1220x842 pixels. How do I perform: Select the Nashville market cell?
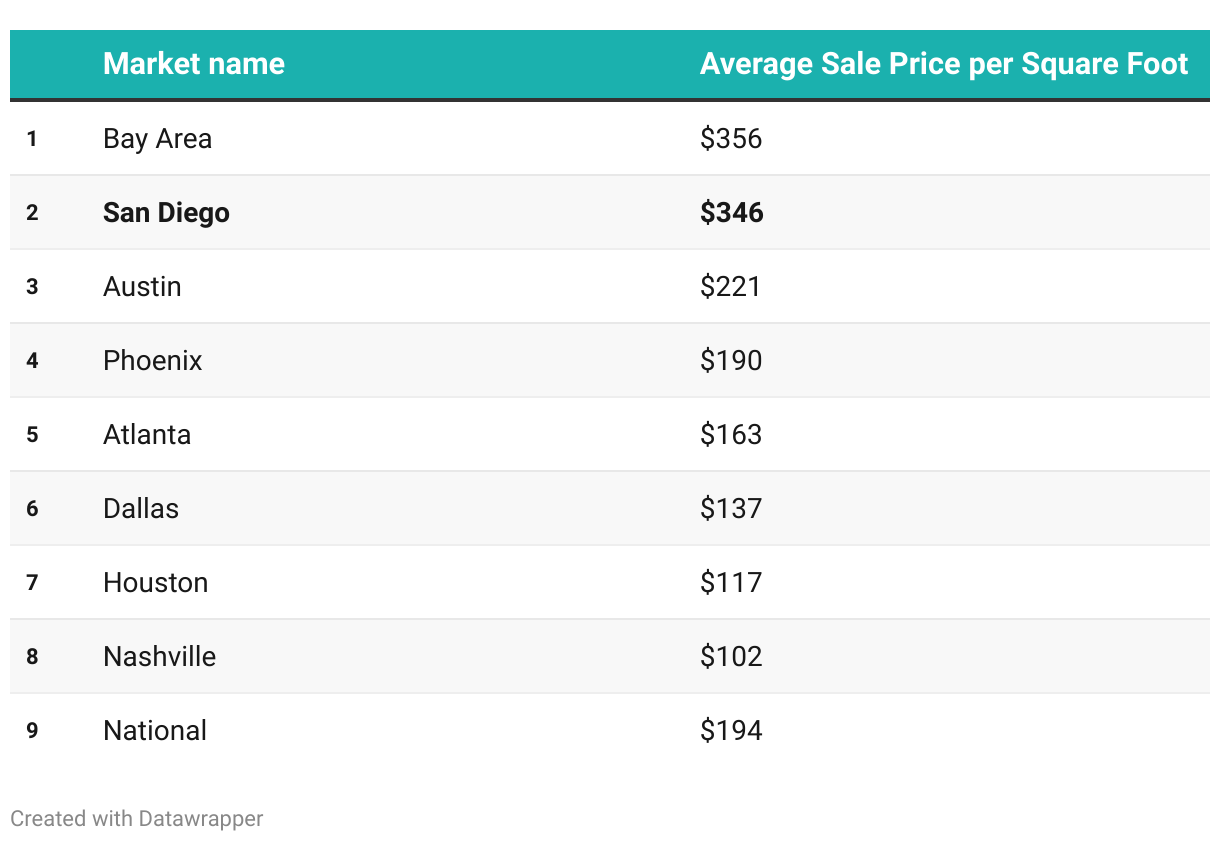click(x=159, y=656)
